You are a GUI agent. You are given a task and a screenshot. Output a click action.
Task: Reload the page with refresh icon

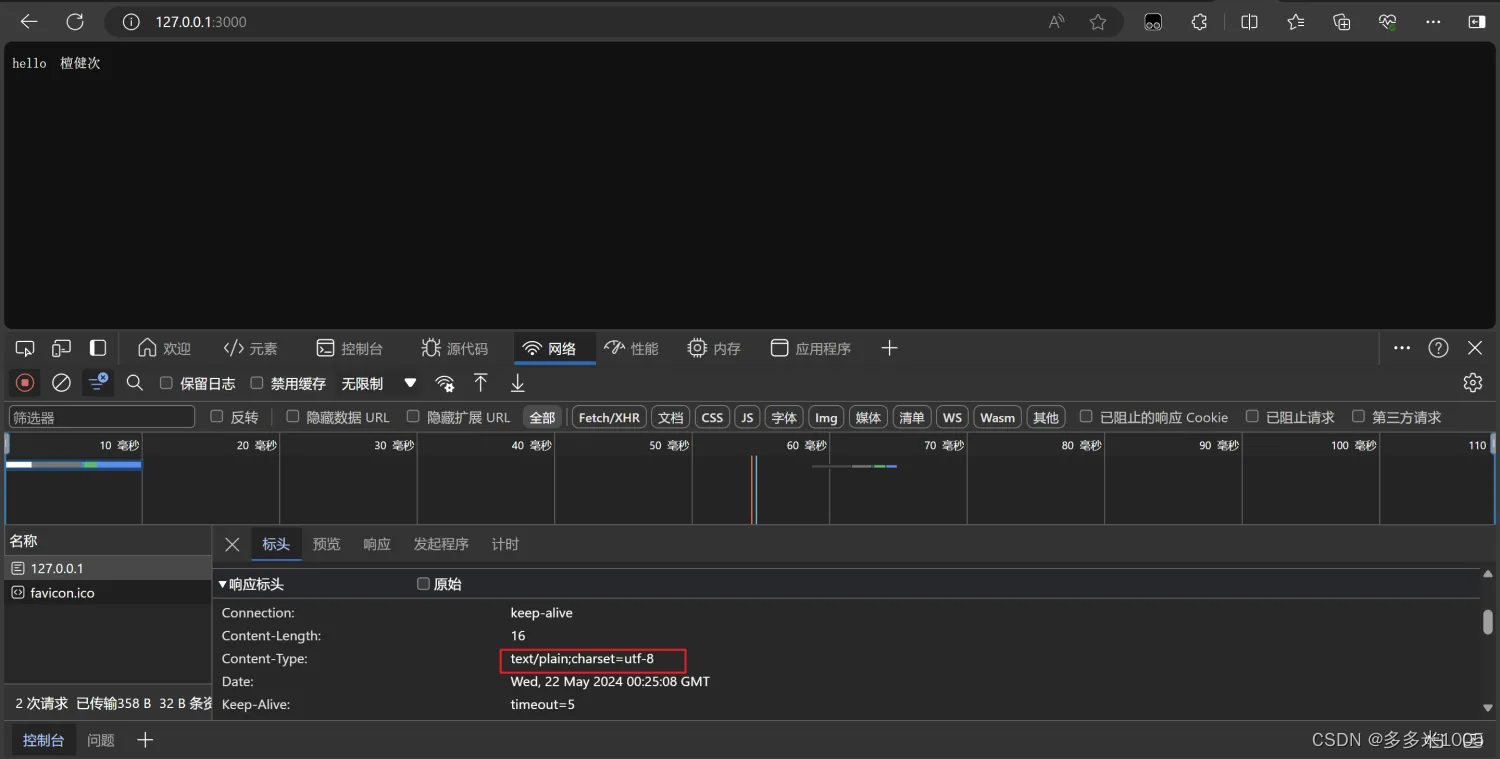75,22
